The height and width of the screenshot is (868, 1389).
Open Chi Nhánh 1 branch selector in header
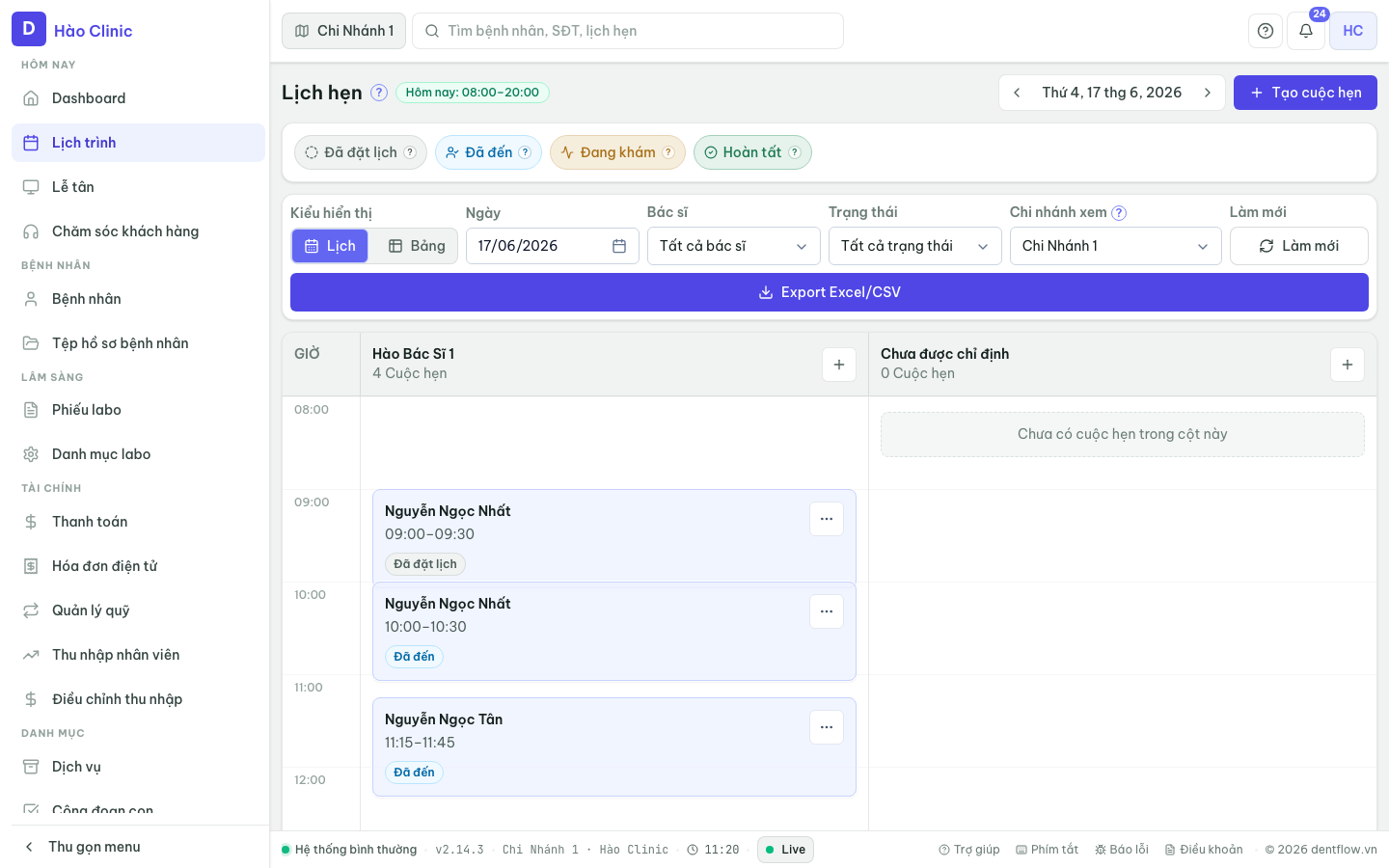(343, 31)
